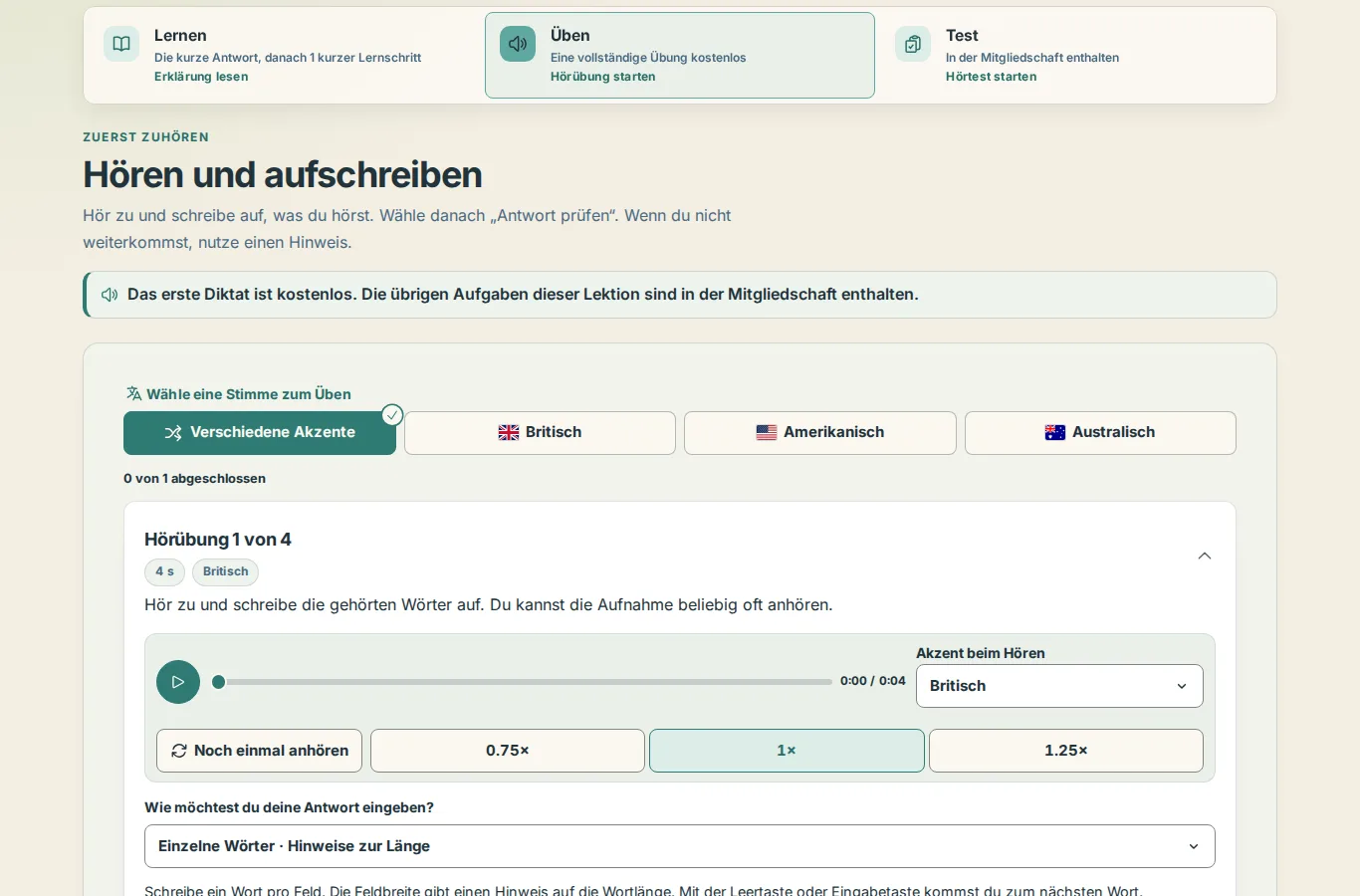Choose the Australisch voice option

coord(1100,433)
